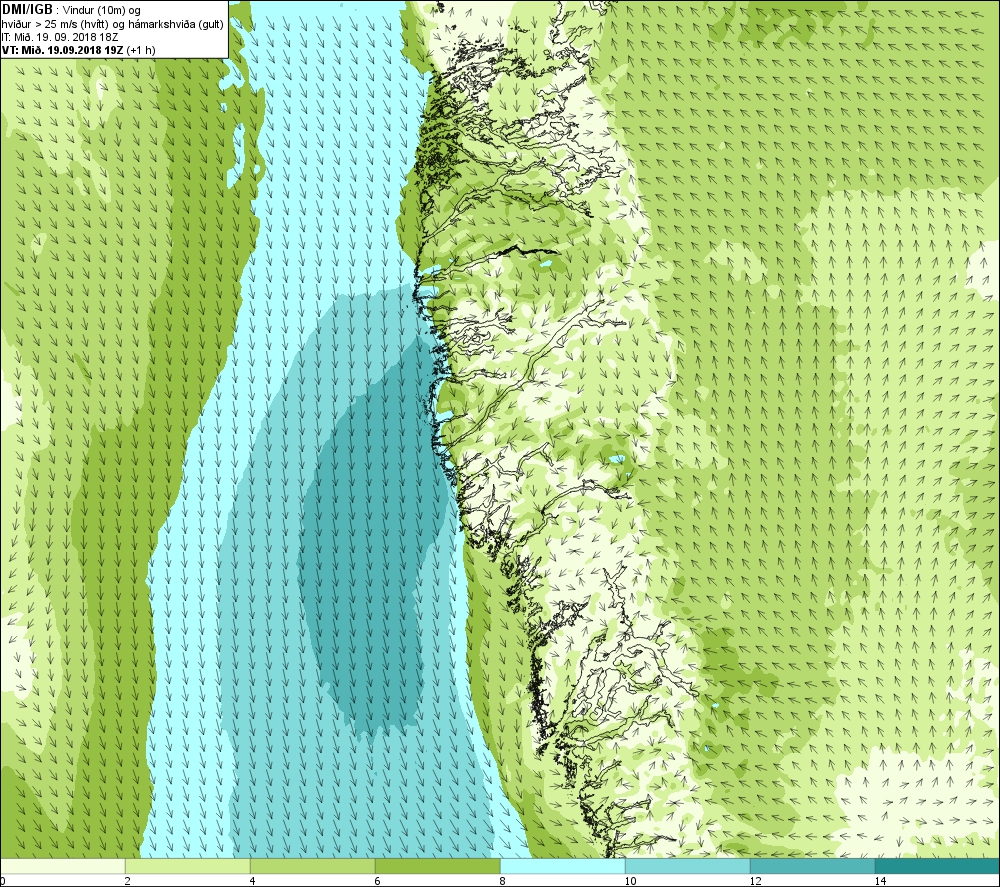Click the scale label '2'

click(x=128, y=881)
